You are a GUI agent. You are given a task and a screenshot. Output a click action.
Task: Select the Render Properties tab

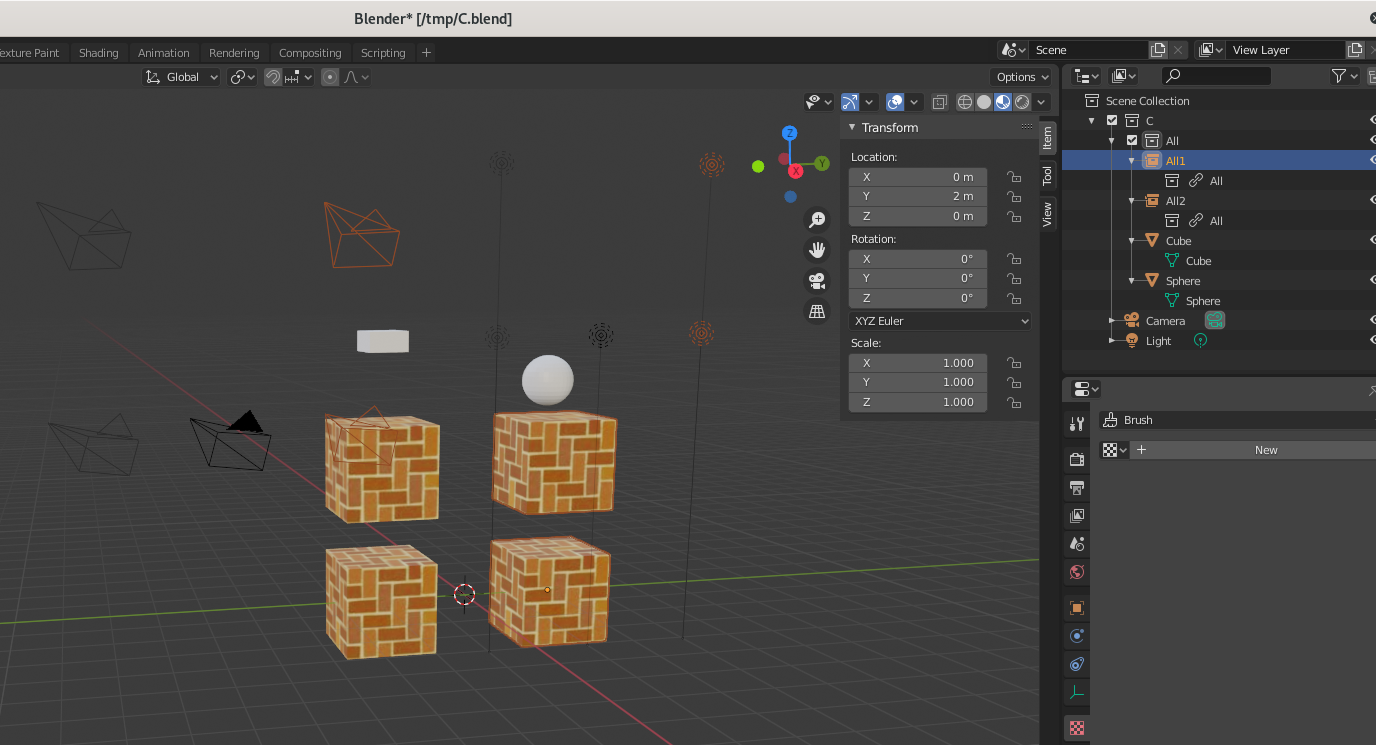(1076, 459)
